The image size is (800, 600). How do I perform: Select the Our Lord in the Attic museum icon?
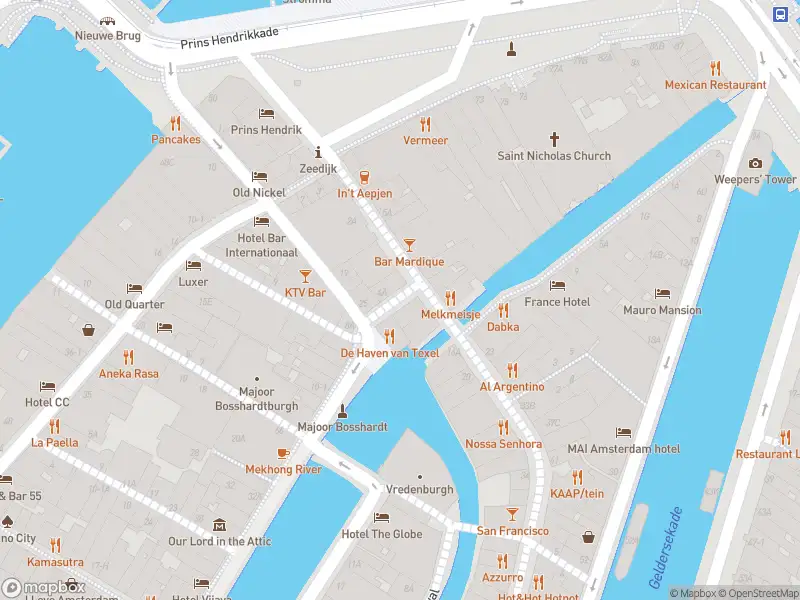pos(219,524)
